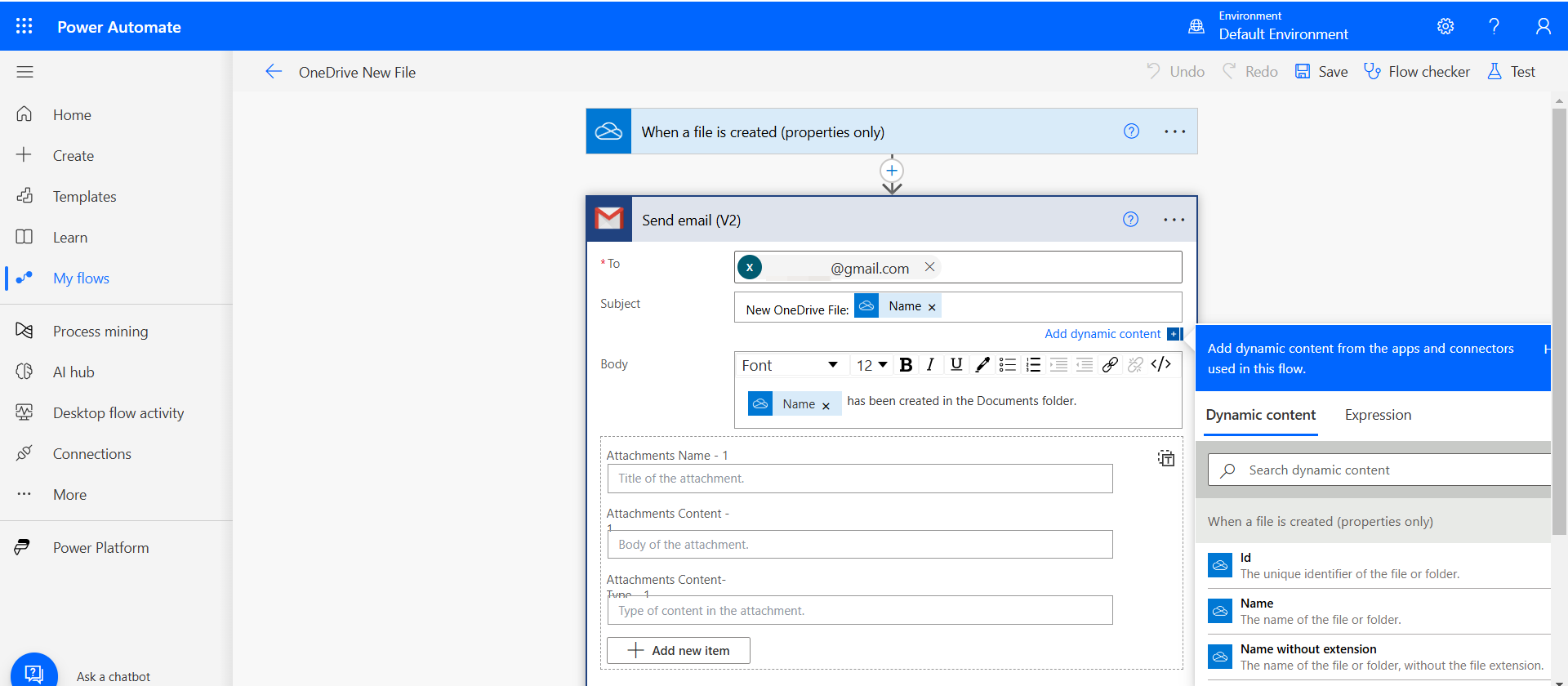Switch attachments to input entire array
The image size is (1568, 686).
tap(1166, 458)
